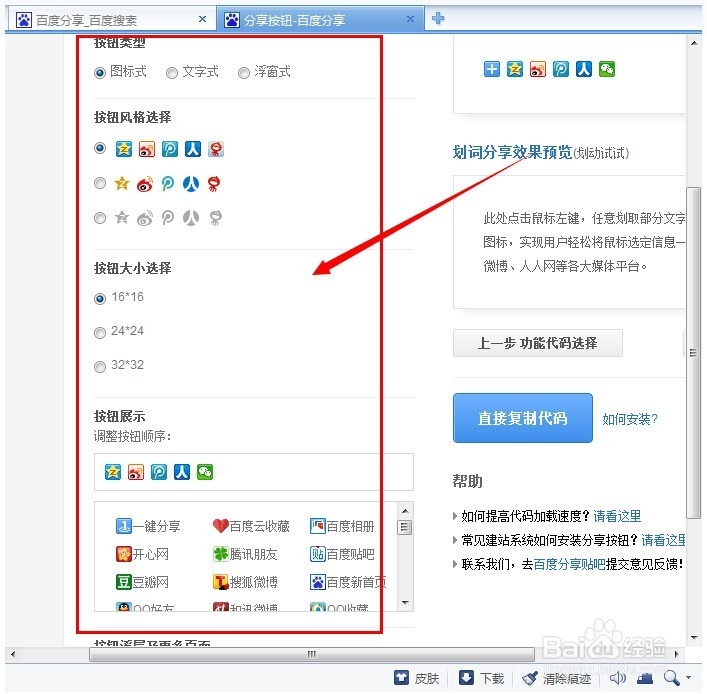Select the square colored icon style
Screen dimensions: 707x694
(x=100, y=148)
